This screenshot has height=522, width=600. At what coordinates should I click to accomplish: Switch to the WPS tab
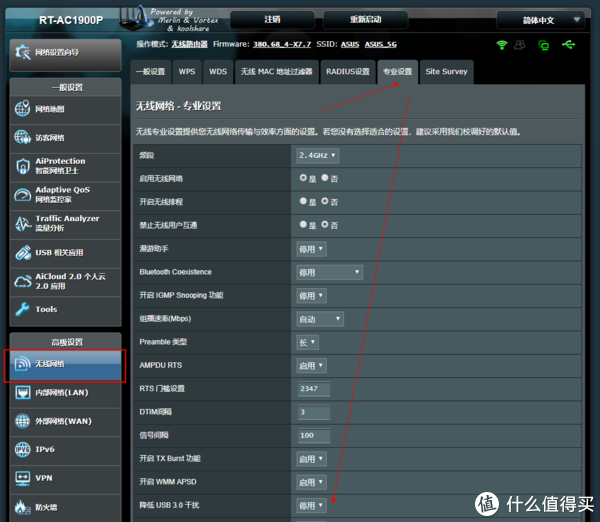click(x=187, y=72)
